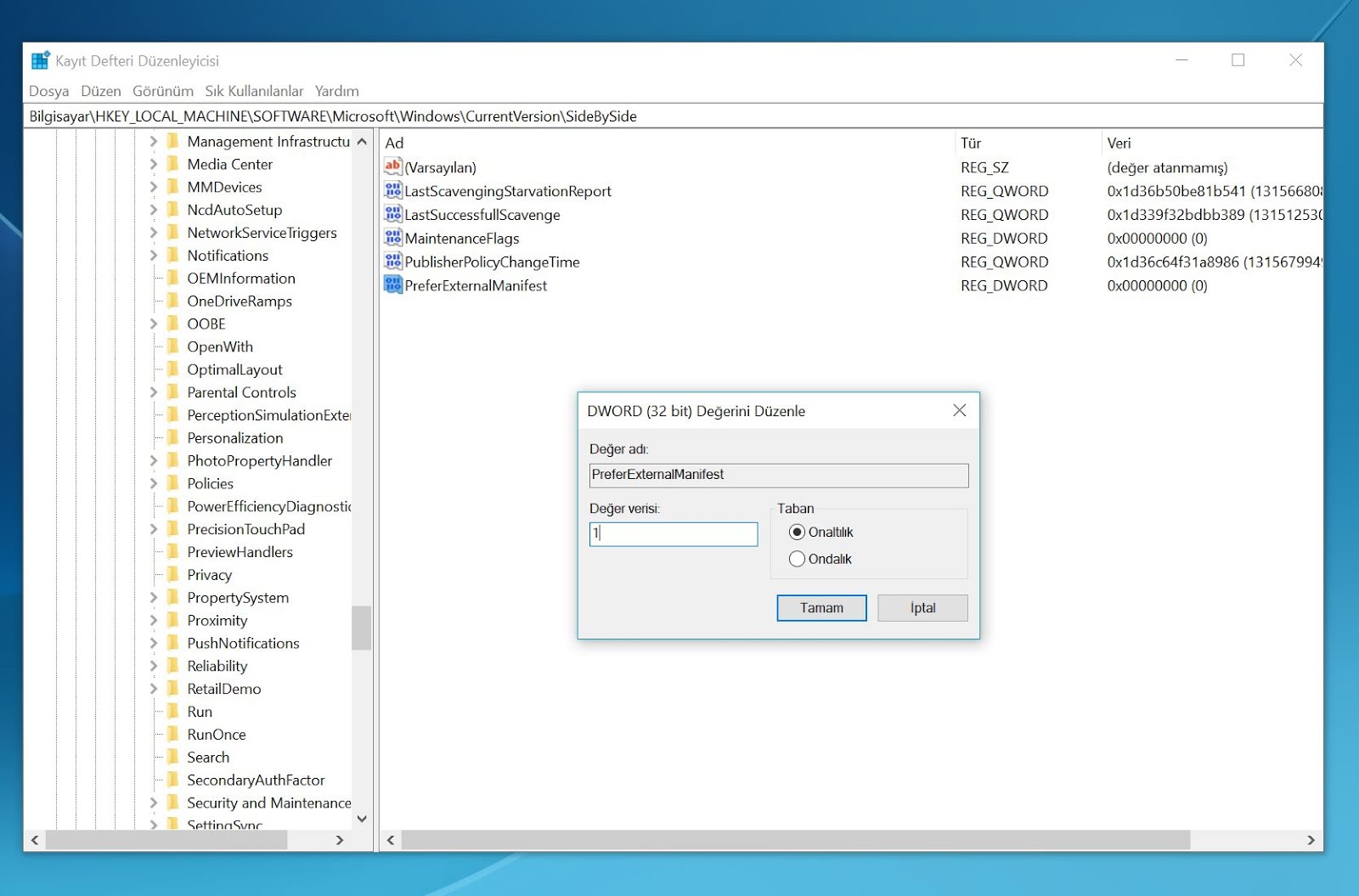This screenshot has width=1359, height=896.
Task: Close the DWORD edit dialog
Action: [x=959, y=410]
